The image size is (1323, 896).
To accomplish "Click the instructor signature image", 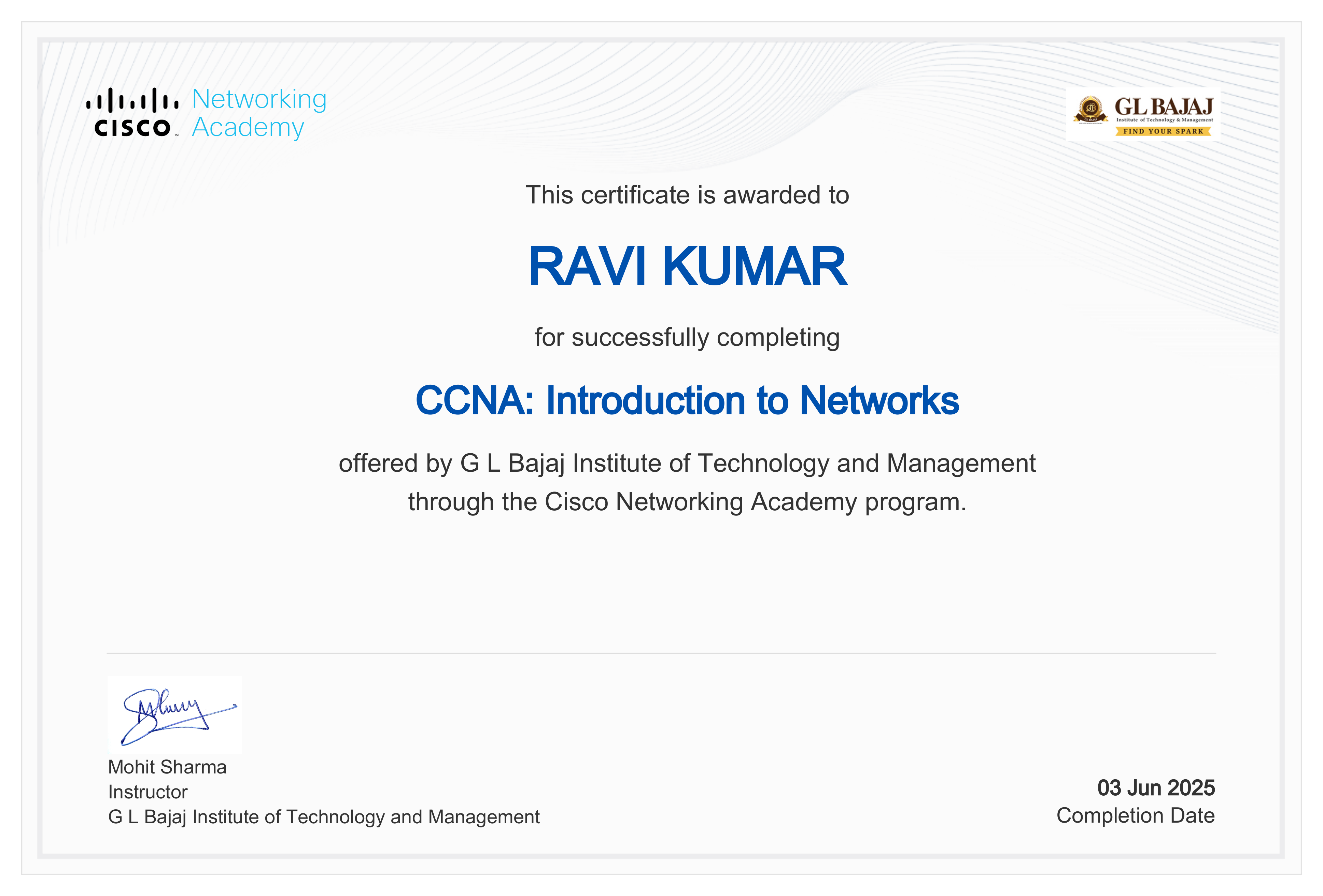I will [175, 715].
